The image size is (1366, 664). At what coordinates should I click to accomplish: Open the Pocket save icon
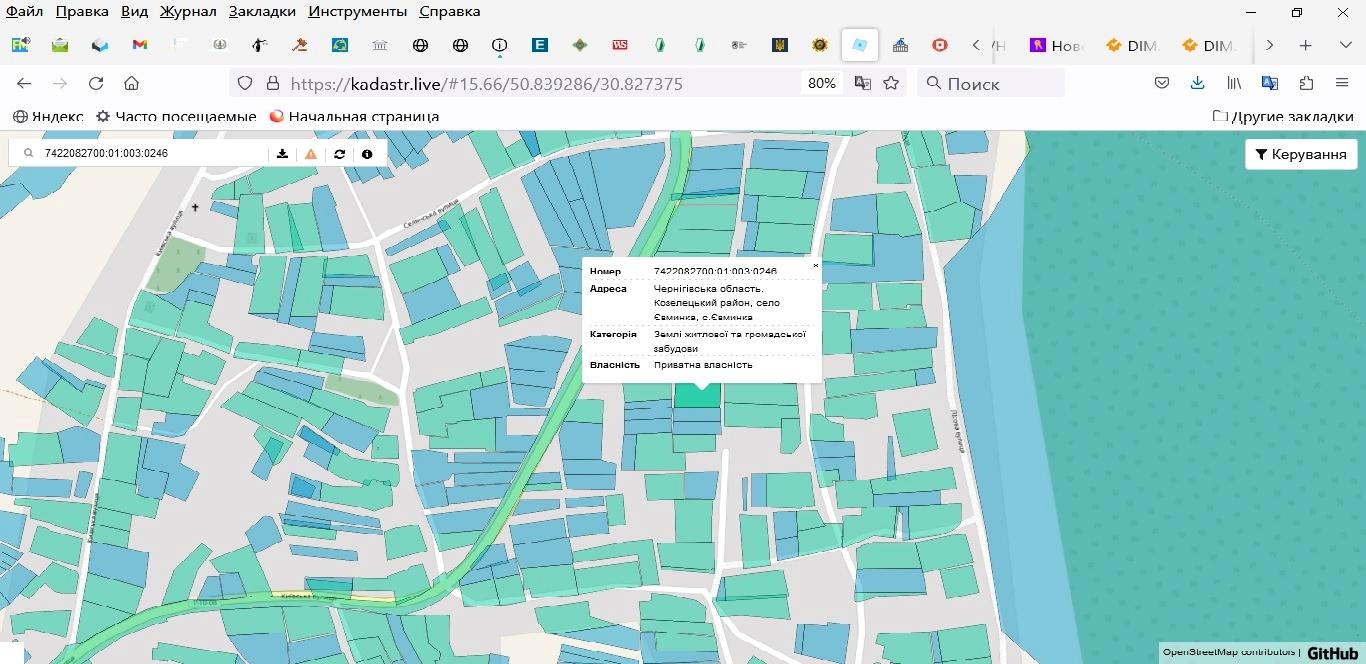[x=1162, y=84]
